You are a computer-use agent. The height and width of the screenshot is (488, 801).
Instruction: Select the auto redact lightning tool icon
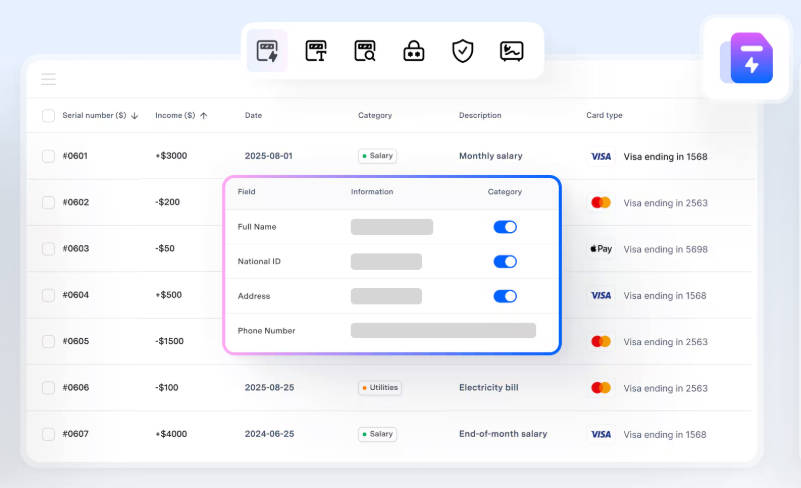click(x=267, y=51)
